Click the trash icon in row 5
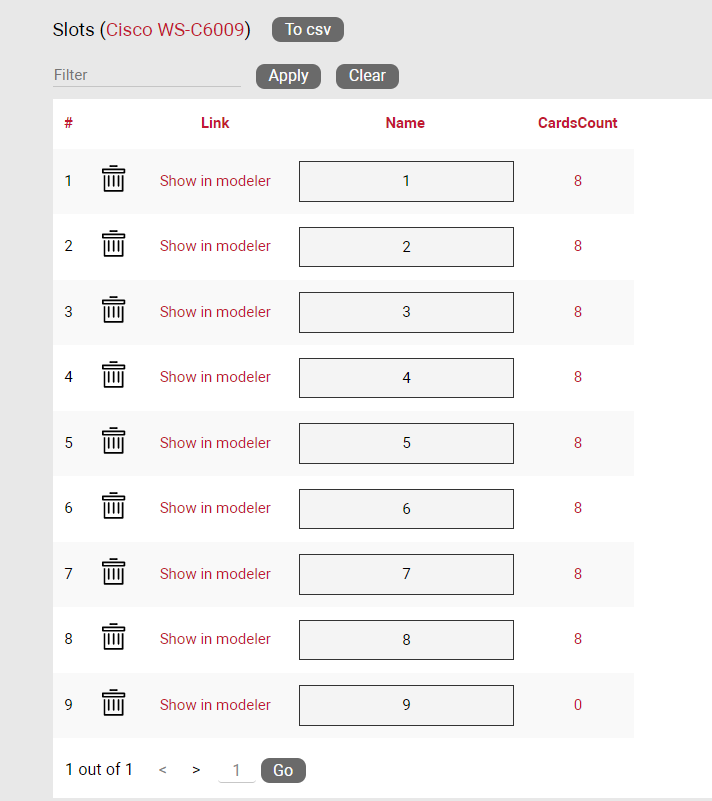712x801 pixels. [x=114, y=442]
